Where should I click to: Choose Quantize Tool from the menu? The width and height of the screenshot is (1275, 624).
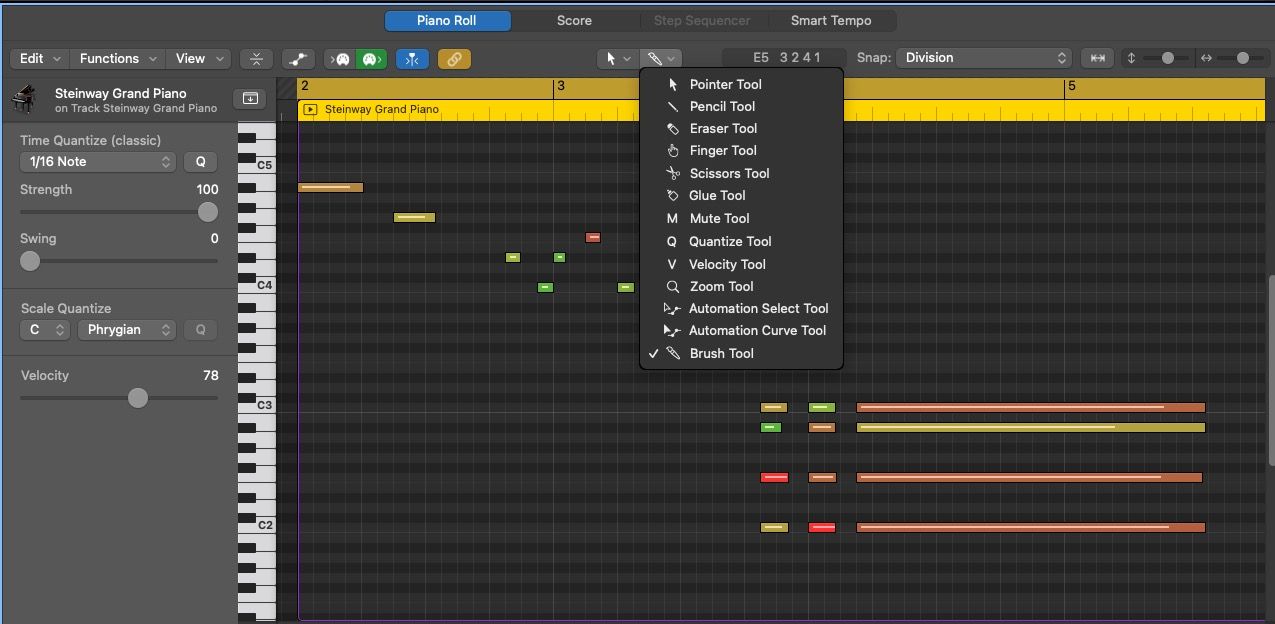(741, 241)
